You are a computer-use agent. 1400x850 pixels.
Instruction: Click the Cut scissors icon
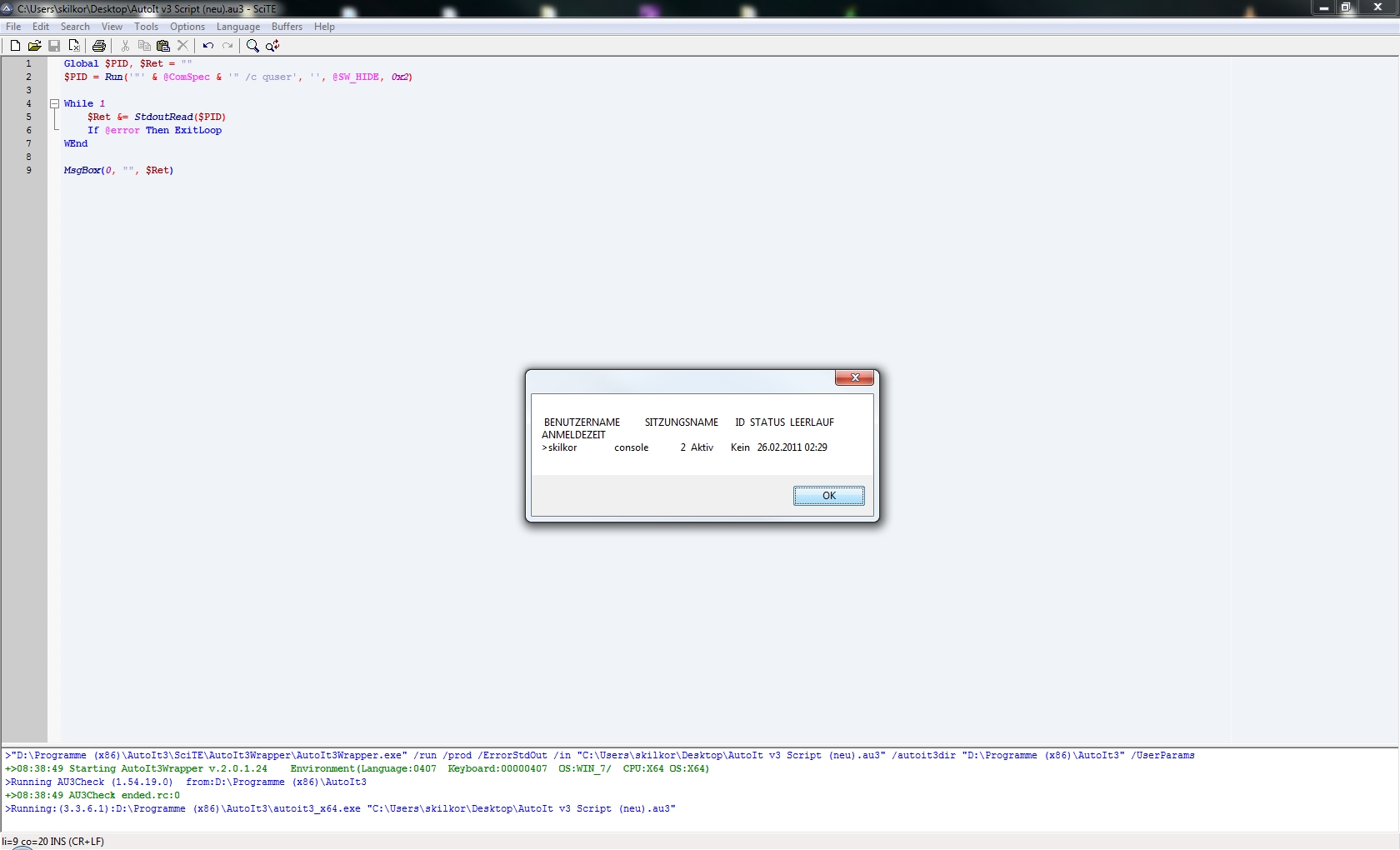point(125,46)
